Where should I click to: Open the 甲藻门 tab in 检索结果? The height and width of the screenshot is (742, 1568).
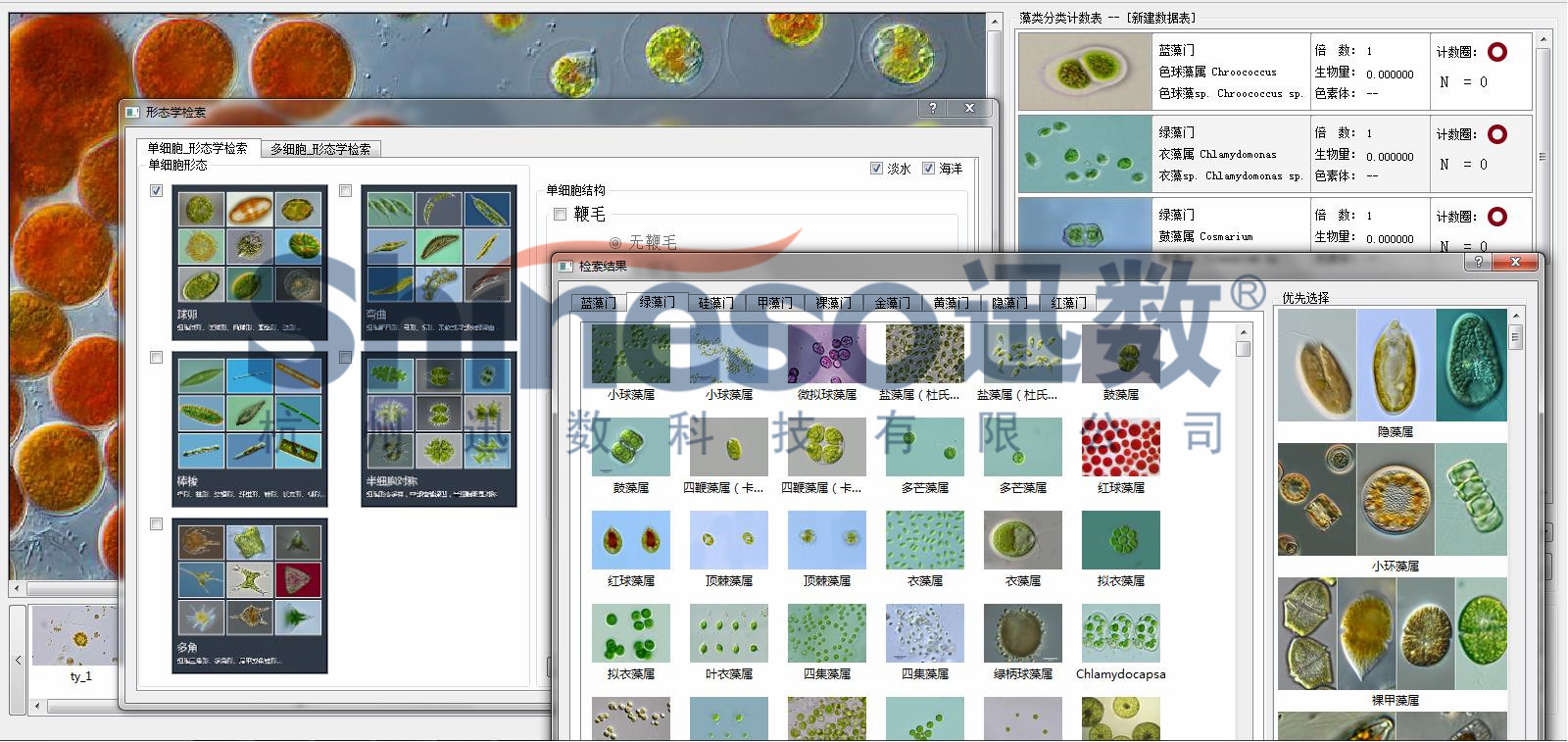coord(775,303)
